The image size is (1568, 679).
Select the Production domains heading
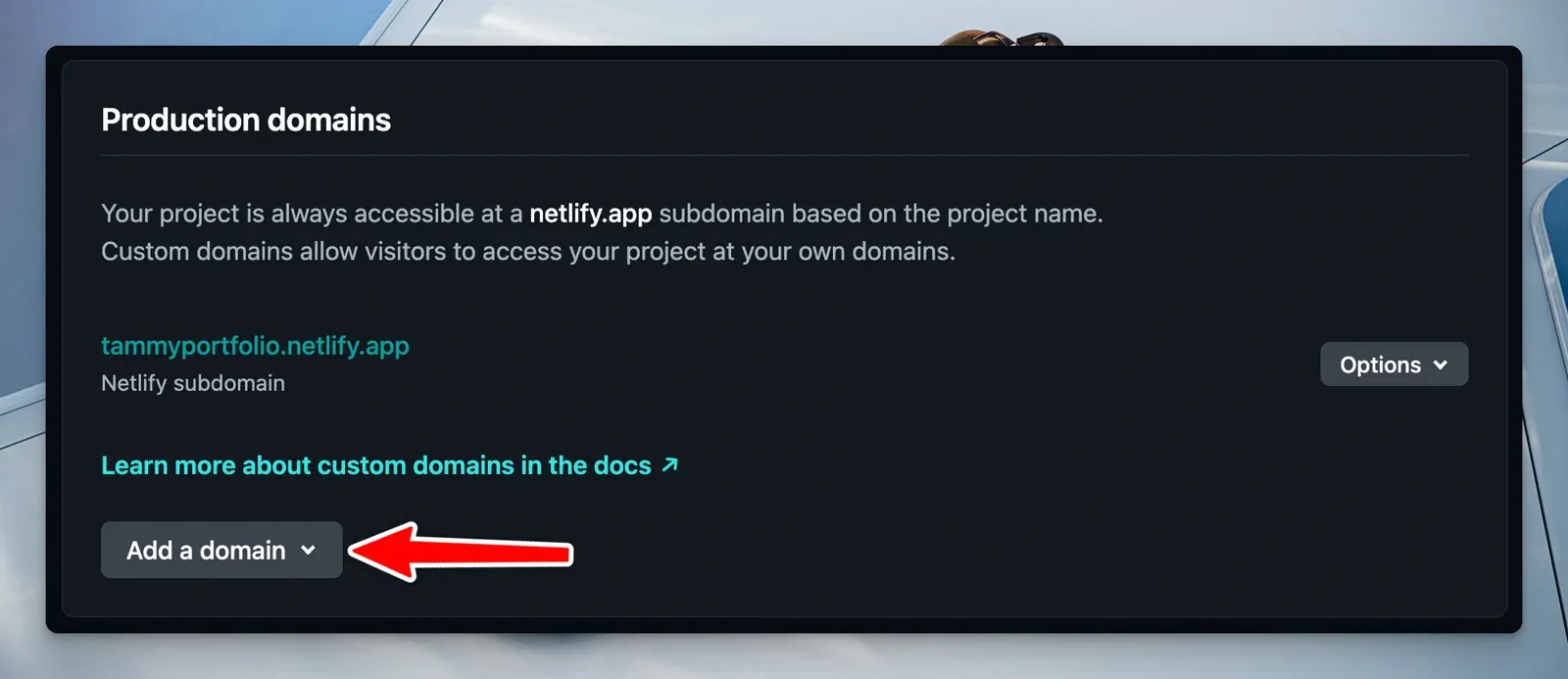[x=246, y=121]
